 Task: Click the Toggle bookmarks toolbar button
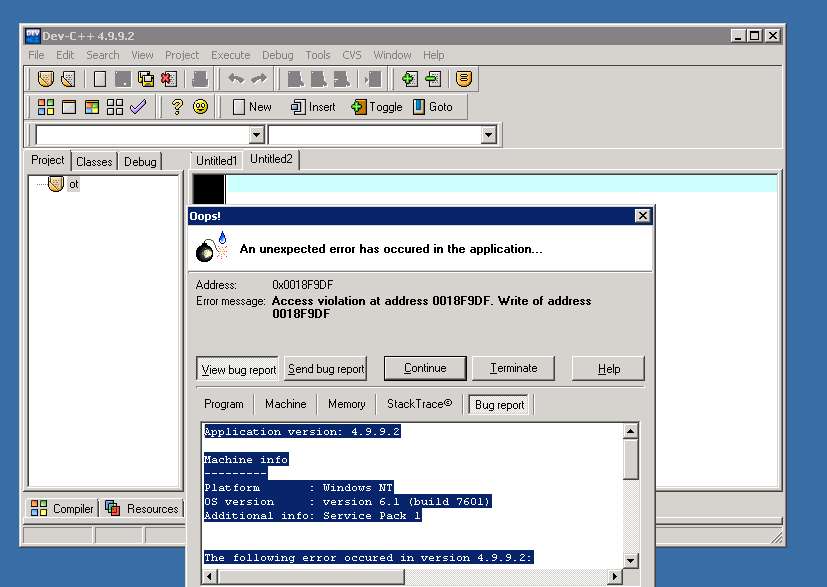coord(377,107)
